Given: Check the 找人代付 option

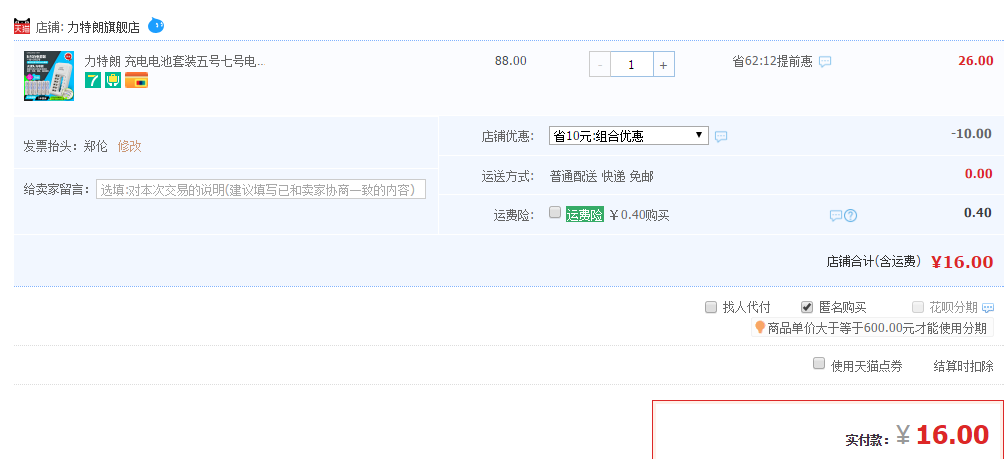Looking at the screenshot, I should 711,307.
